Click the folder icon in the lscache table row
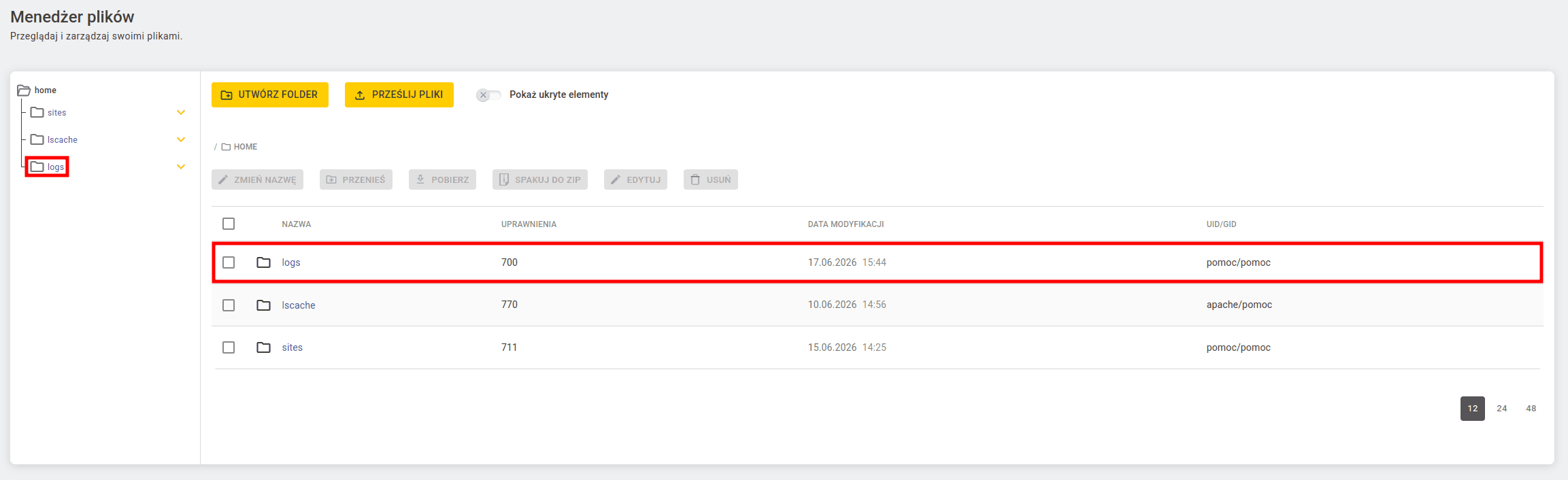This screenshot has width=1568, height=480. 263,305
